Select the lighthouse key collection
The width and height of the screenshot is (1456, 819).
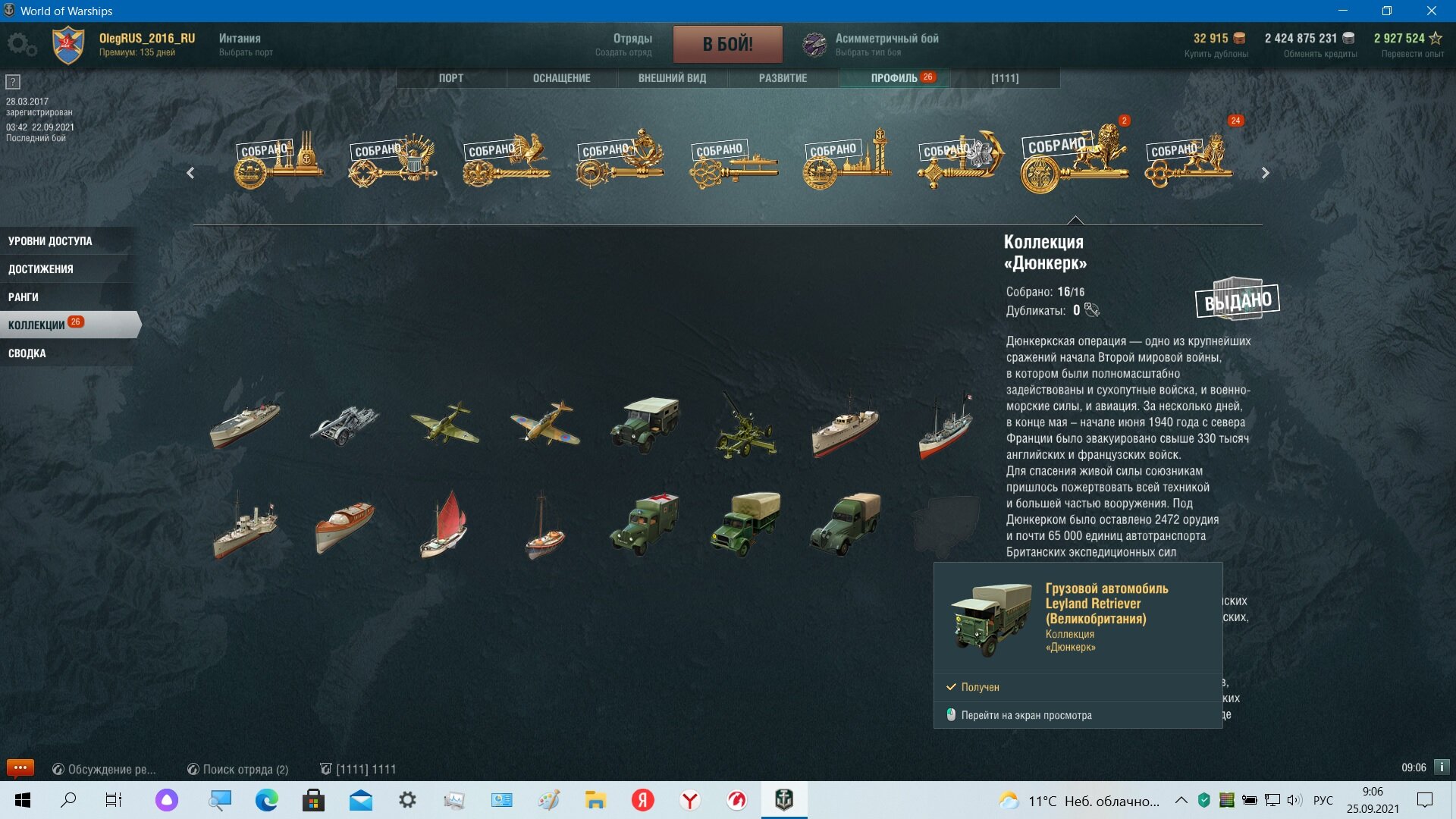coord(847,158)
